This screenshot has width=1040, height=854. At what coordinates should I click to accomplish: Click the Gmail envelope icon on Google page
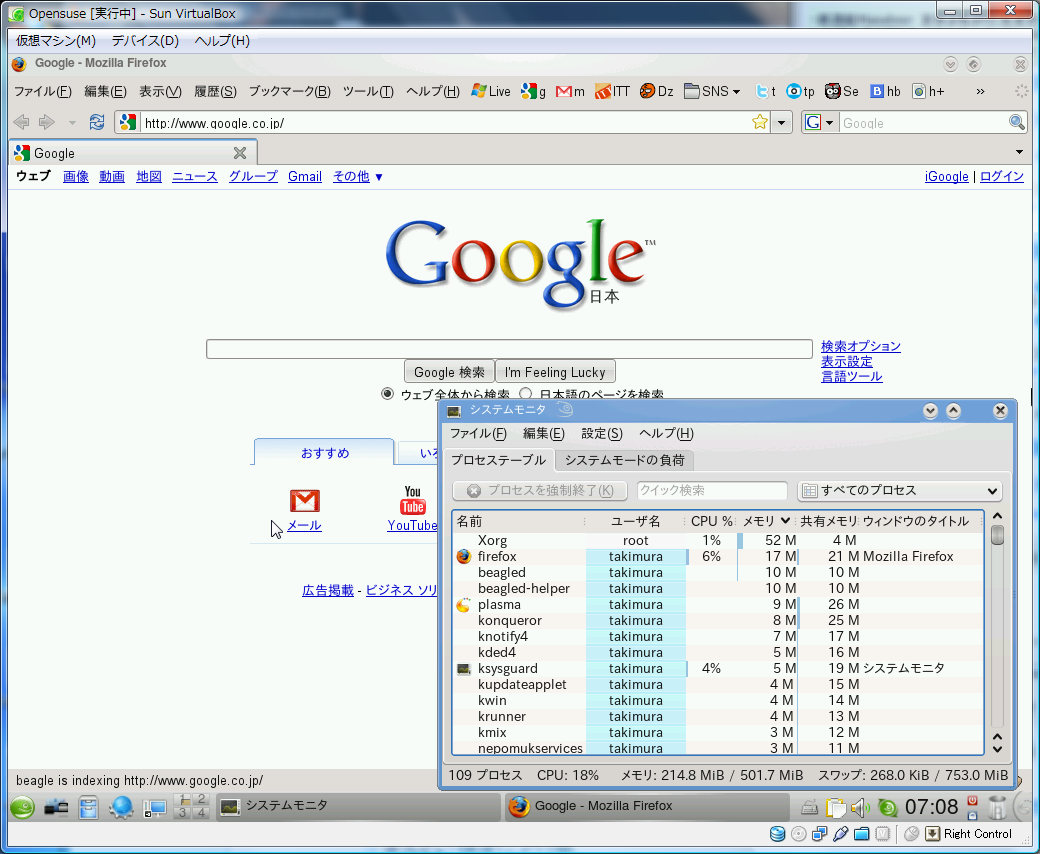coord(304,501)
